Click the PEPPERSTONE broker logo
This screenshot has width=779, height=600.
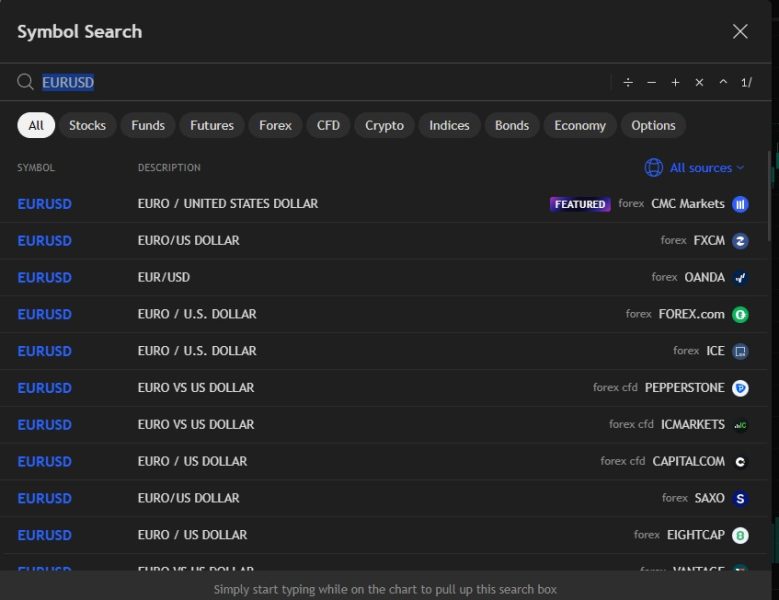tap(740, 388)
